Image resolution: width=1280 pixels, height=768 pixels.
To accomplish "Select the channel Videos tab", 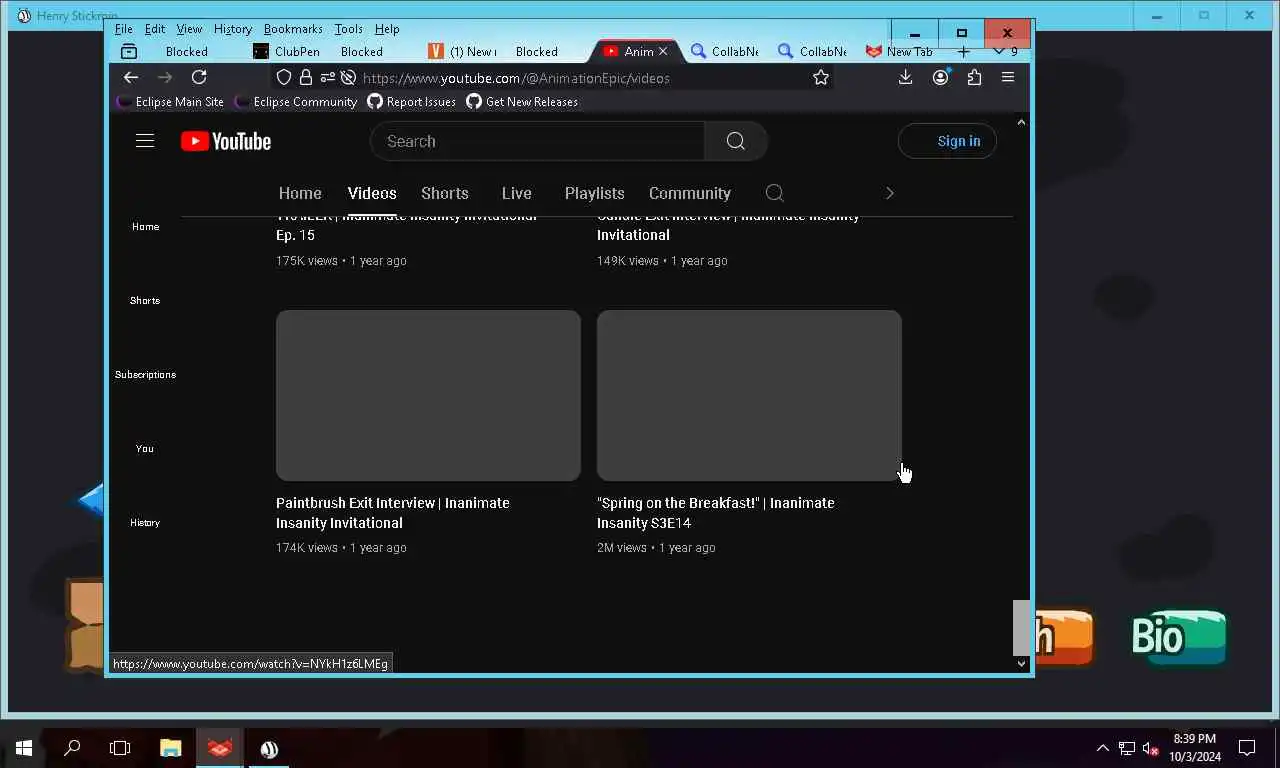I will (372, 193).
